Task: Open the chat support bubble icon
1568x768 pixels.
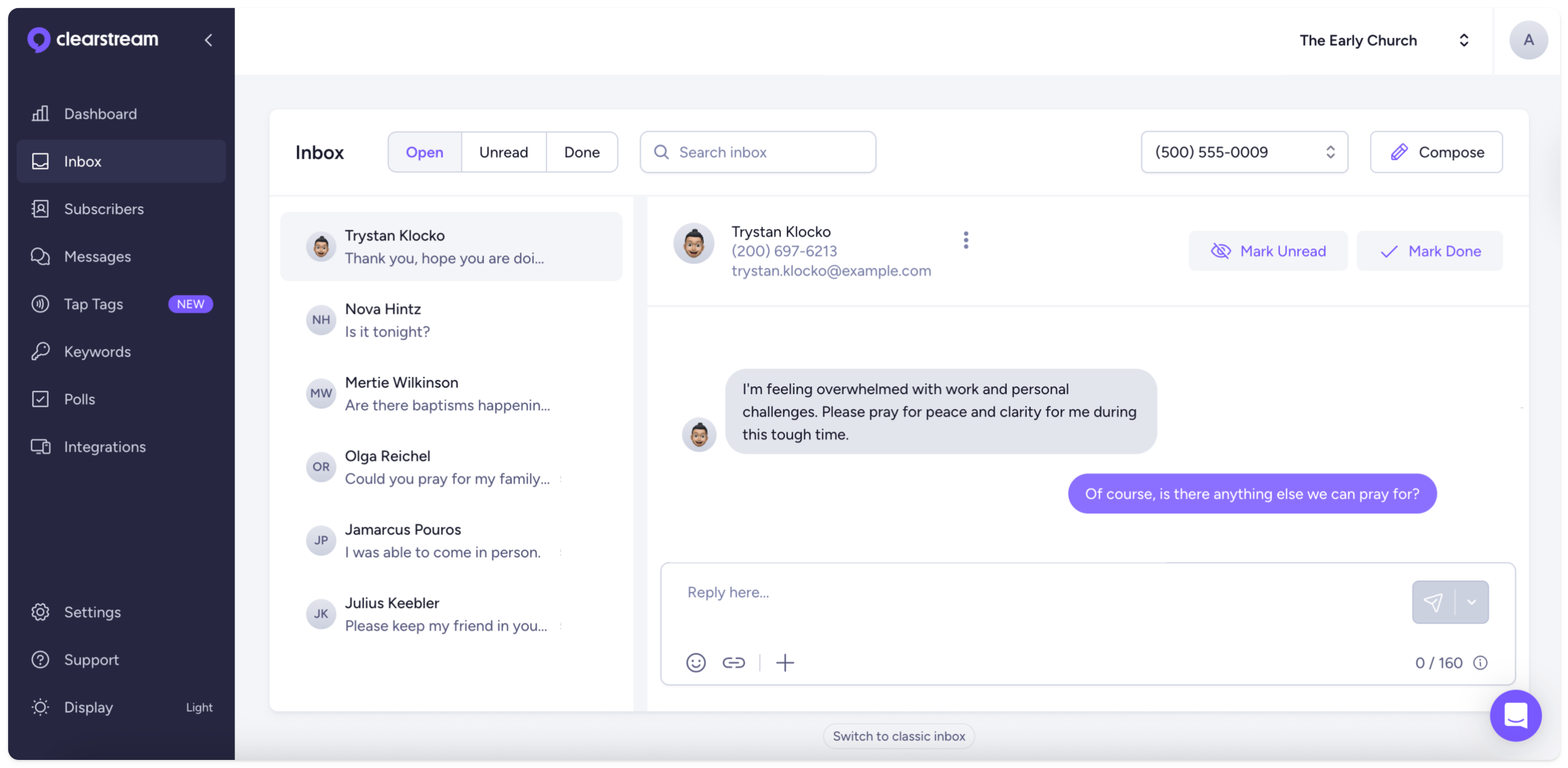Action: [1515, 715]
